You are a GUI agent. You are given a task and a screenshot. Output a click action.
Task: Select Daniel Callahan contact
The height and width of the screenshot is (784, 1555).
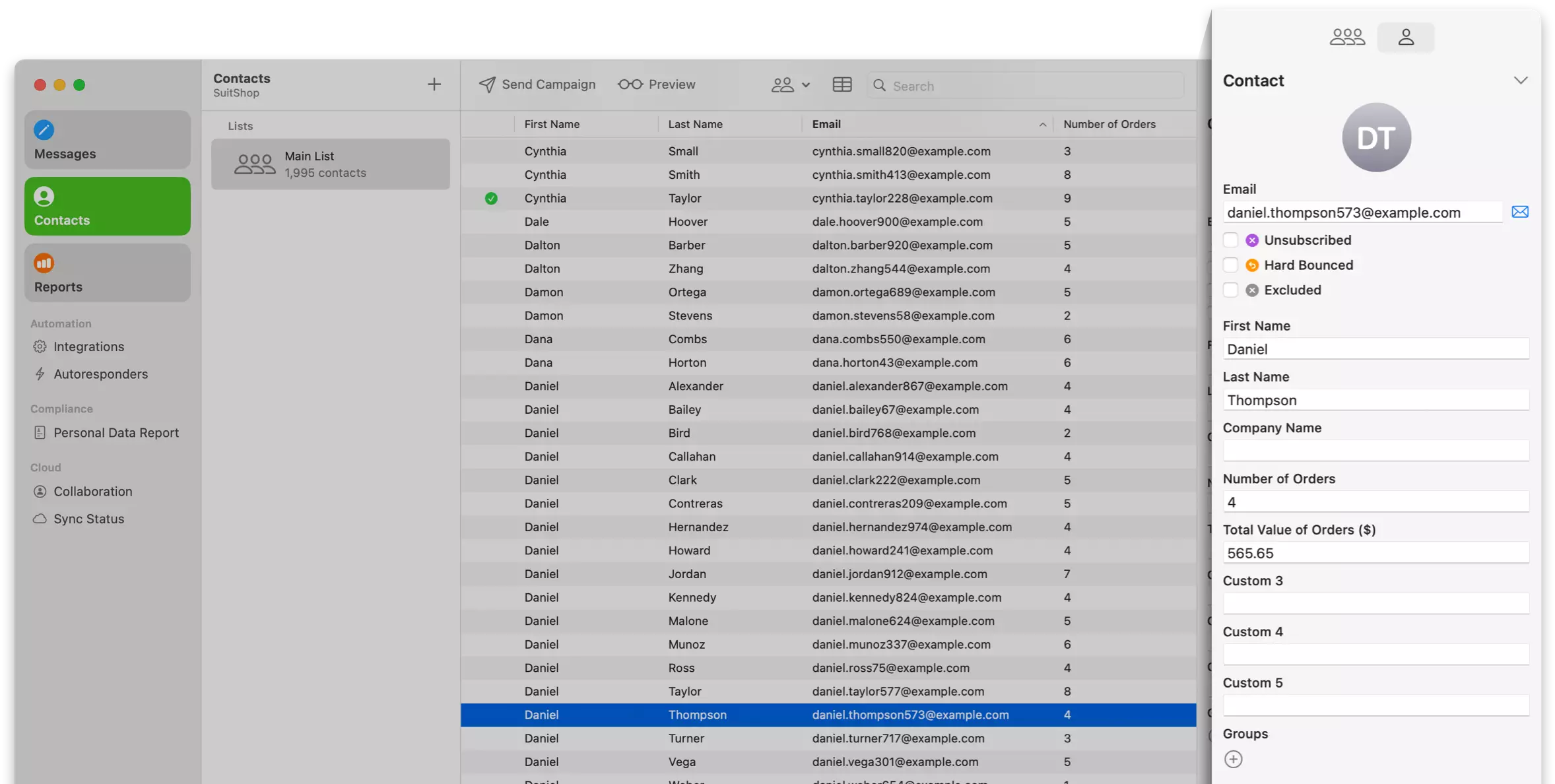(828, 457)
